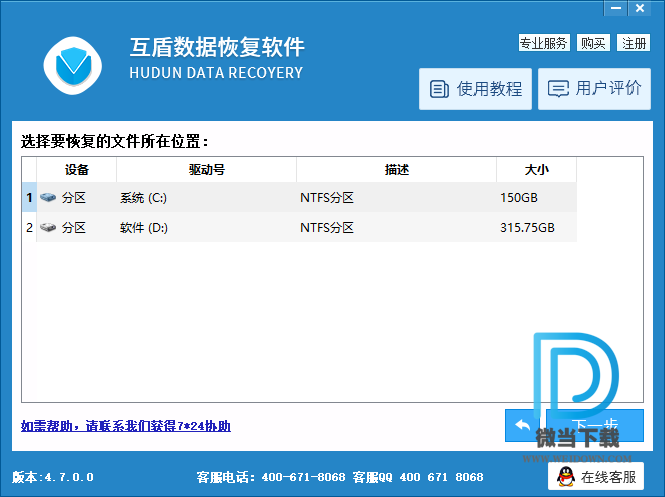Image resolution: width=665 pixels, height=497 pixels.
Task: Select drive icon for 软件 (D:)
Action: pyautogui.click(x=48, y=227)
